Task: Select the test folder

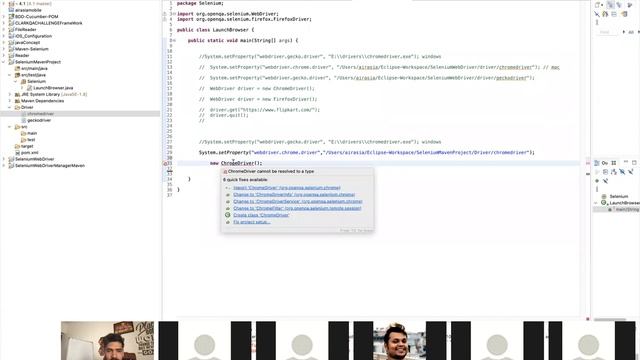Action: (31, 140)
